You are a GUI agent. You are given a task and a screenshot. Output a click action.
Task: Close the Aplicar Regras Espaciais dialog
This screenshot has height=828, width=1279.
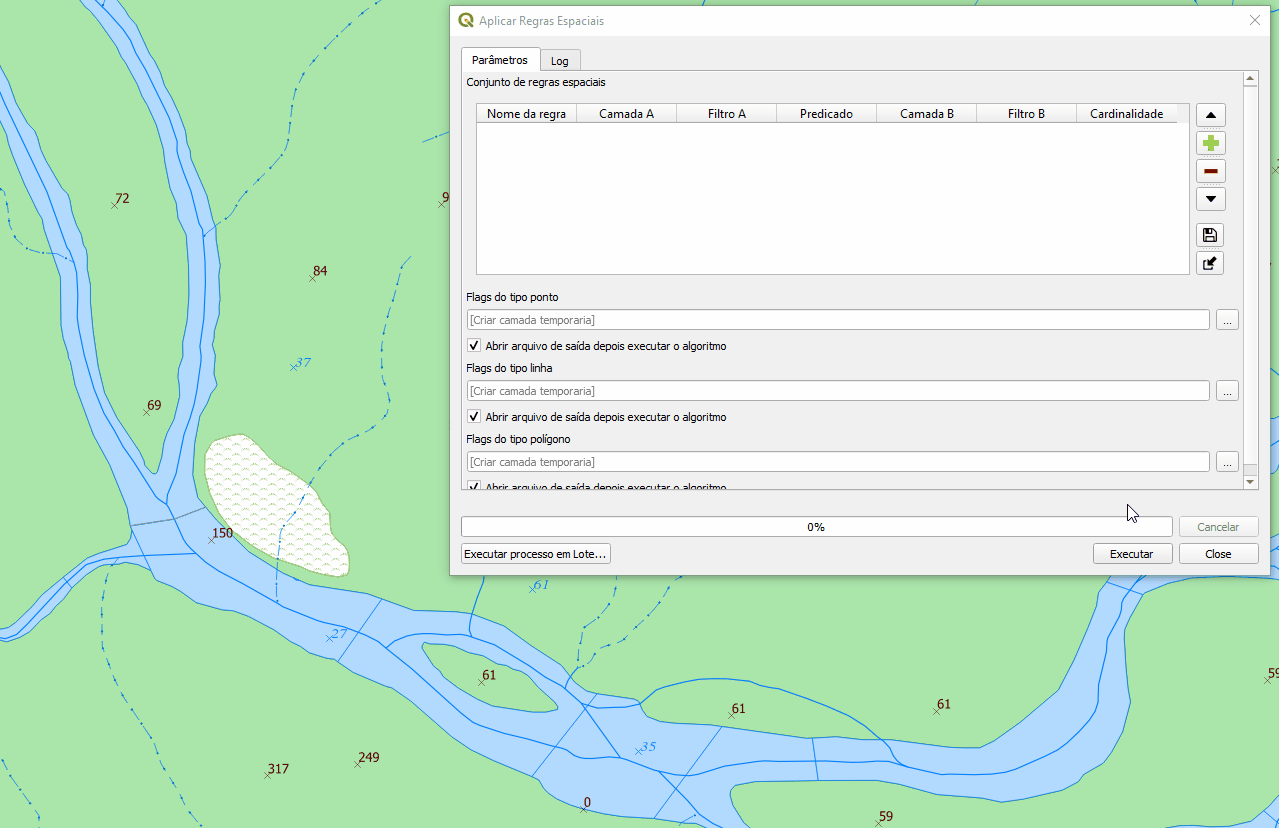[1255, 20]
